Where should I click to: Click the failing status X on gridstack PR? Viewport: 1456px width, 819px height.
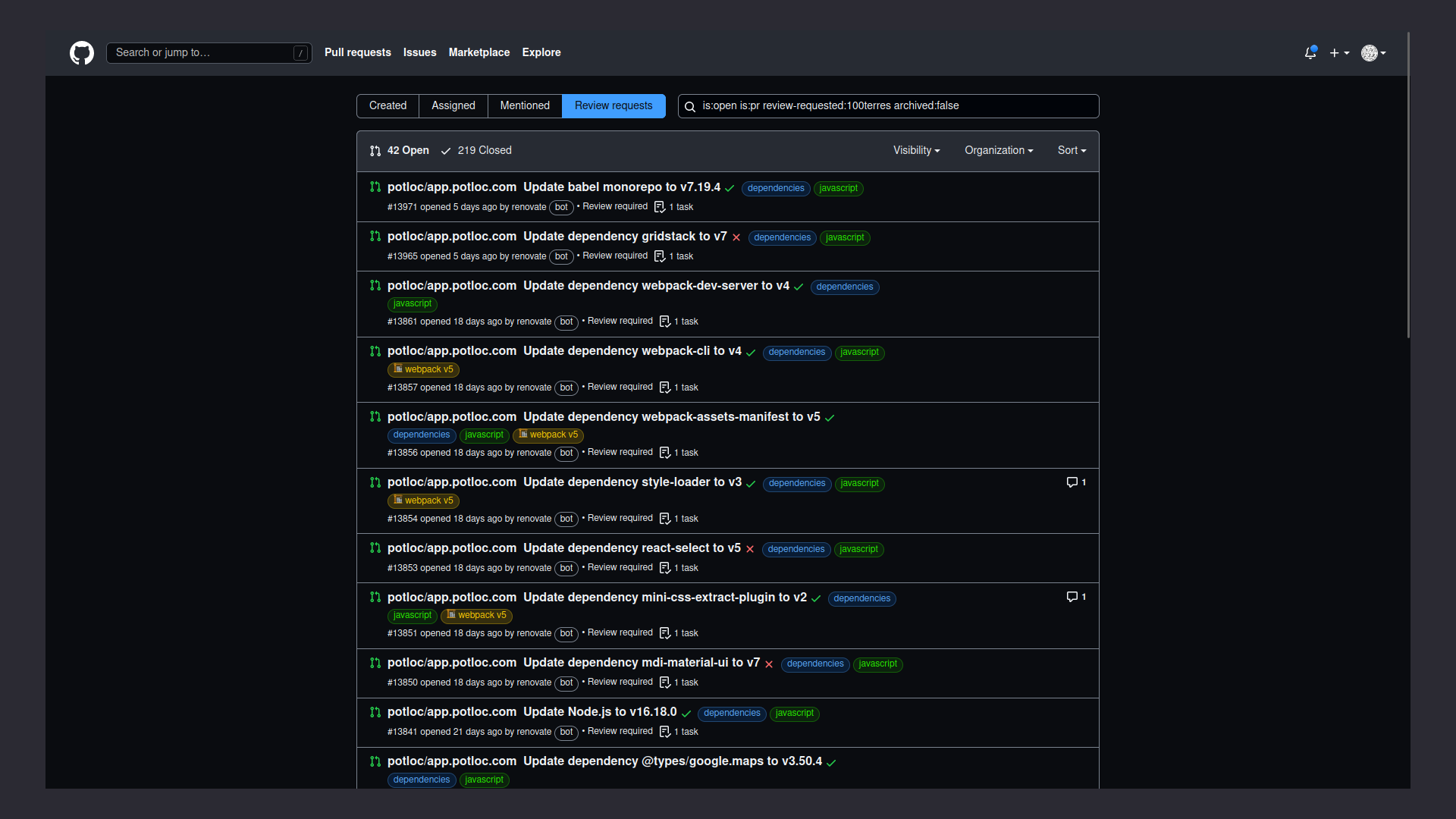(736, 237)
